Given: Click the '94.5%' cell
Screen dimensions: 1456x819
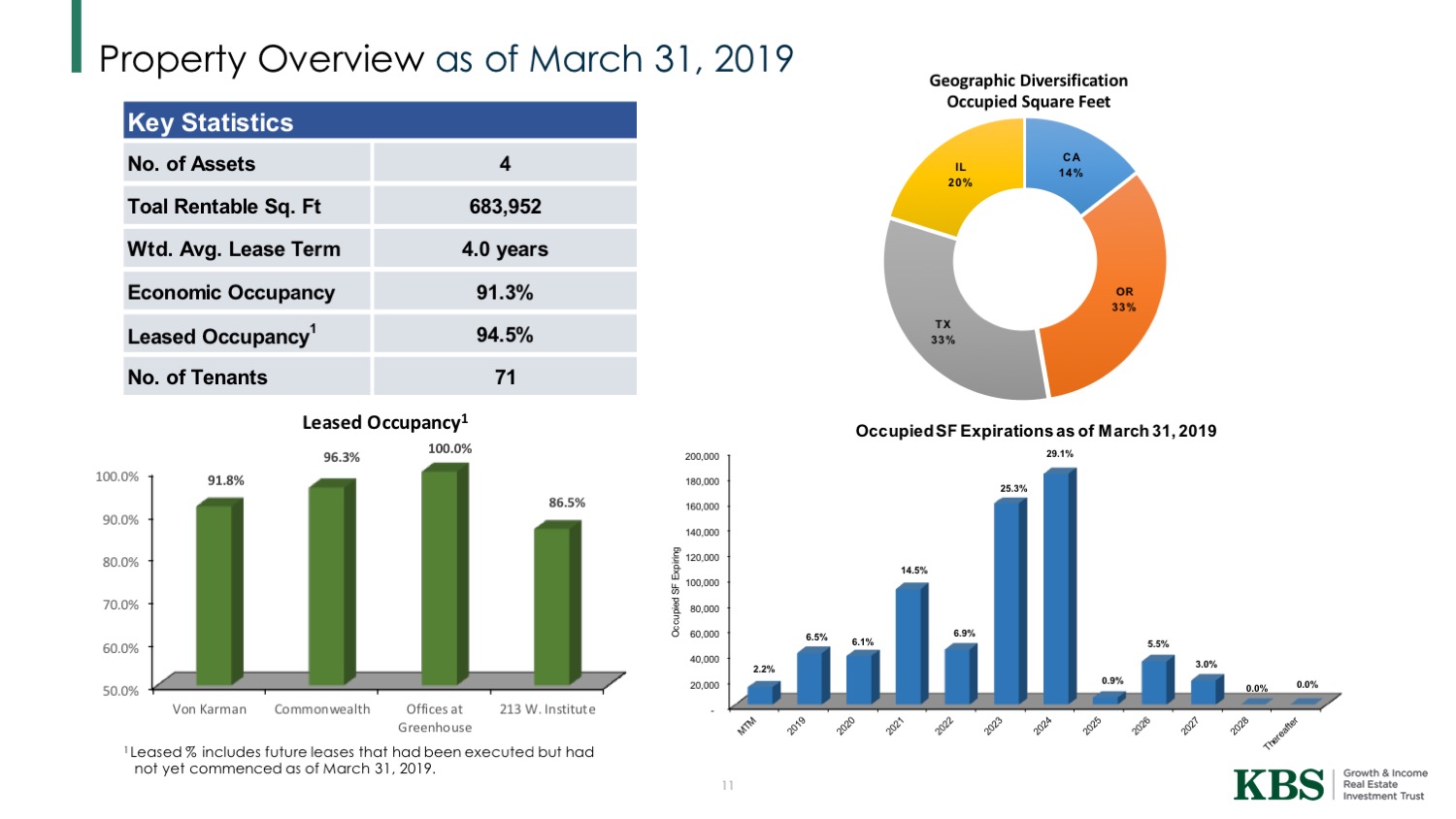Looking at the screenshot, I should tap(505, 335).
